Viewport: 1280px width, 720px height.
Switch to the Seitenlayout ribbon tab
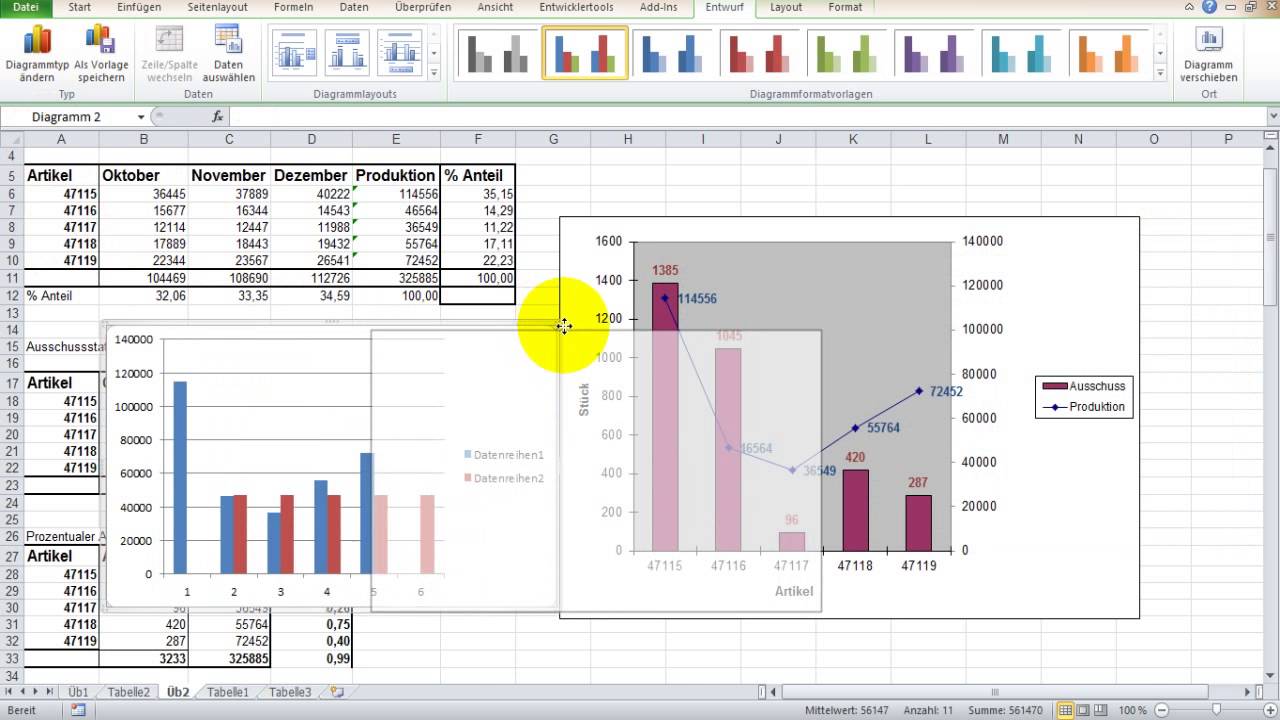coord(217,7)
